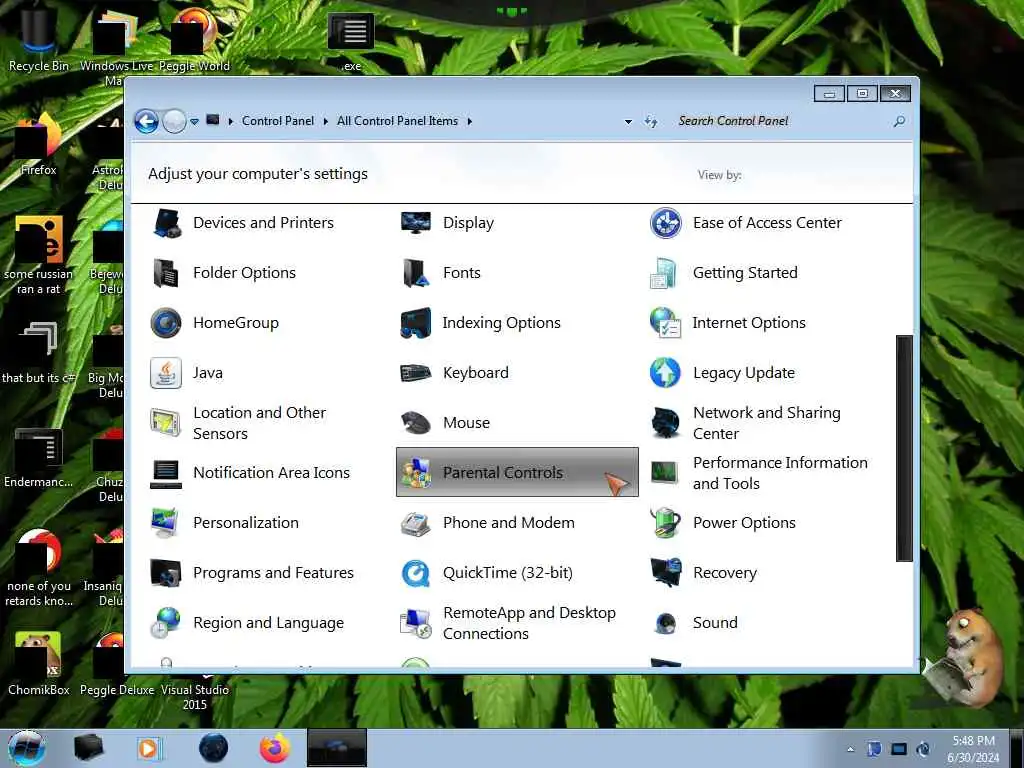This screenshot has height=768, width=1024.
Task: Focus the Search Control Panel field
Action: point(784,121)
